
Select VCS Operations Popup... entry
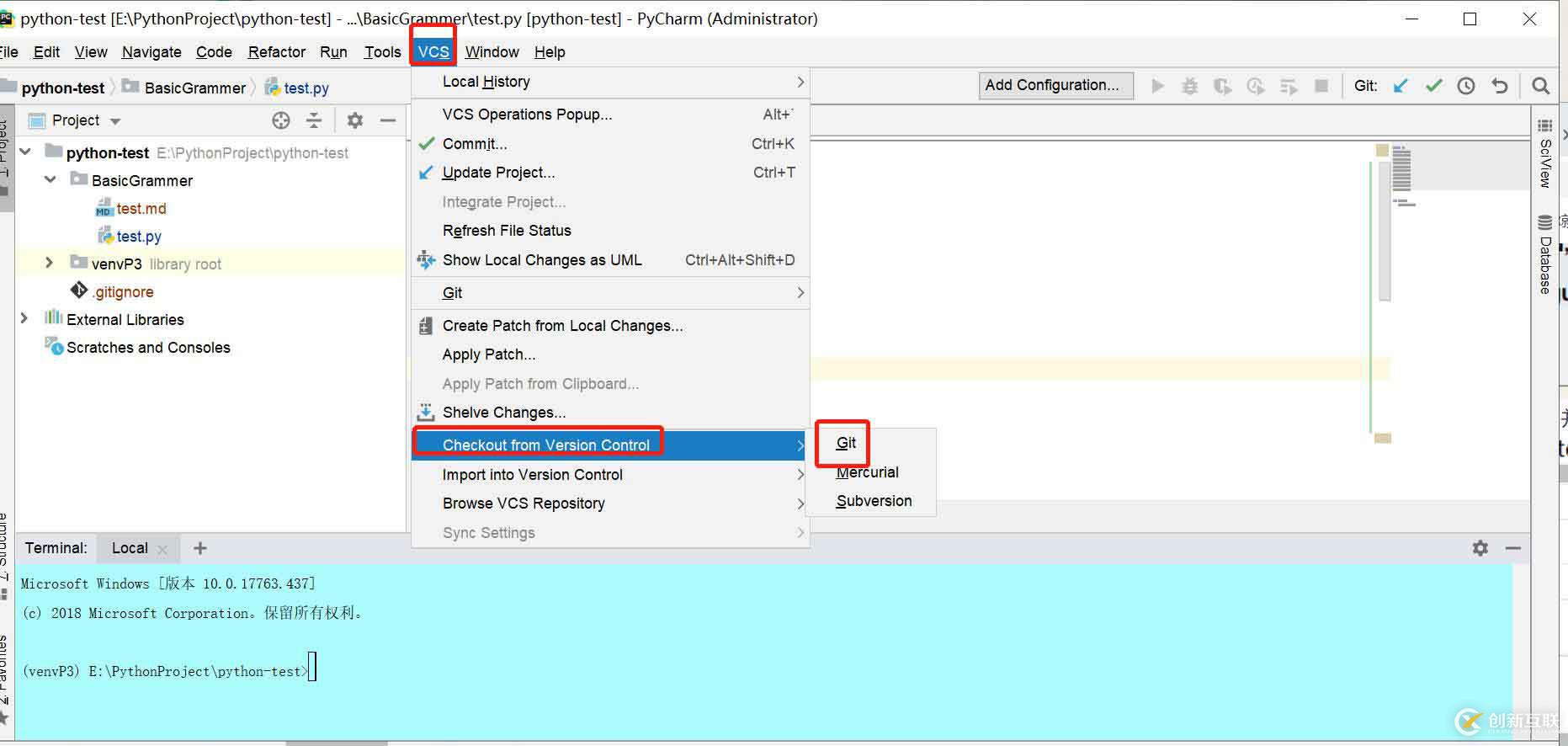click(x=610, y=115)
